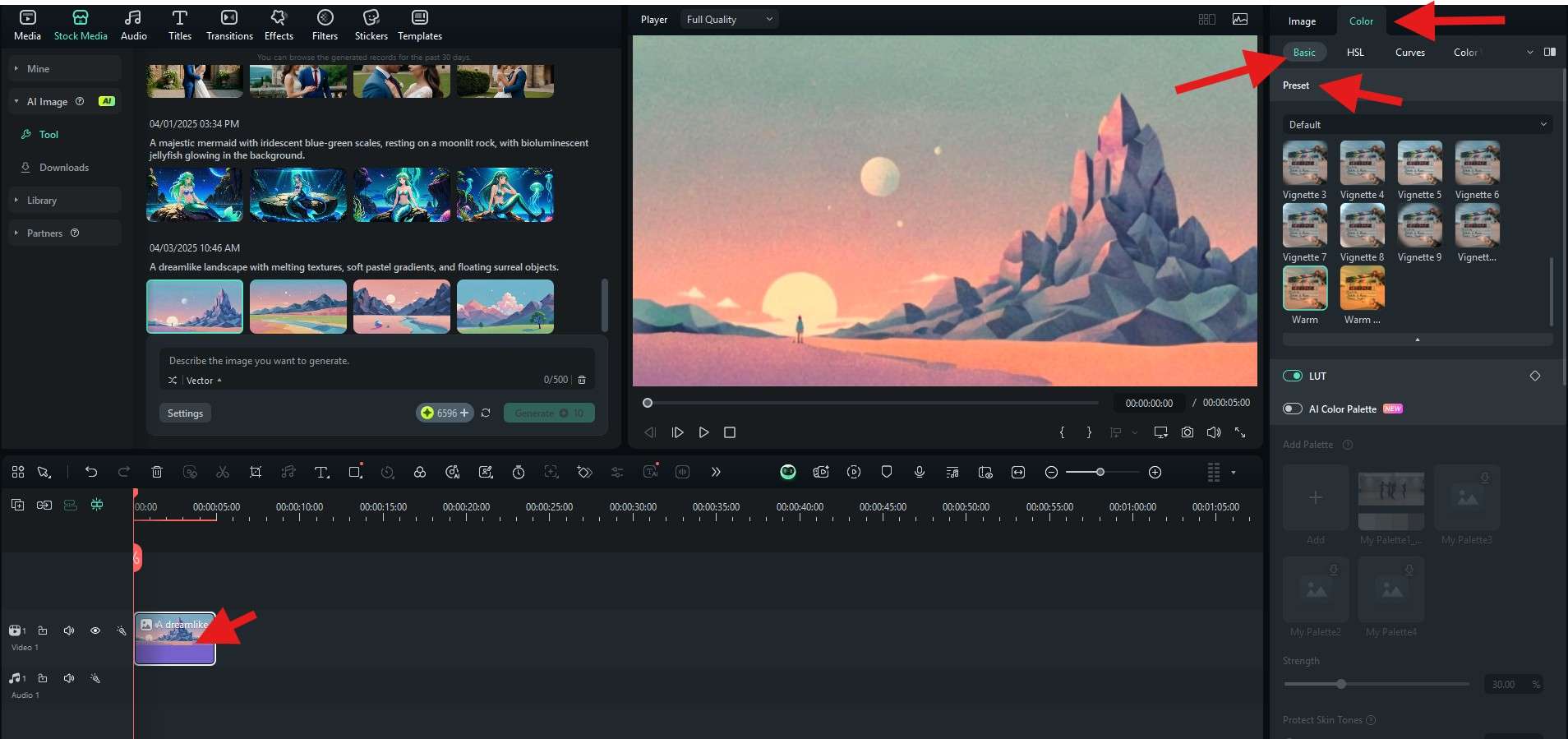Screen dimensions: 1568x739
Task: Enter fullscreen preview with the expand icon
Action: pyautogui.click(x=1240, y=432)
